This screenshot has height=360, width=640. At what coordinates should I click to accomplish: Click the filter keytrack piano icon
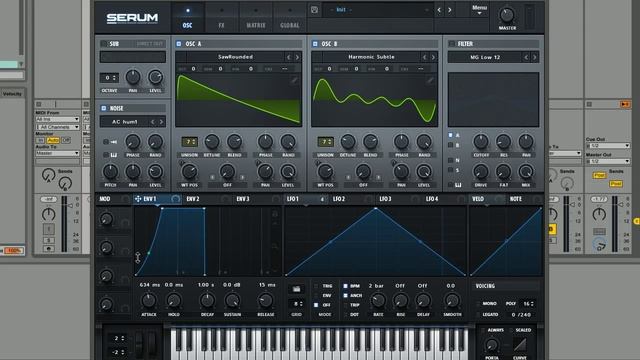[x=458, y=185]
